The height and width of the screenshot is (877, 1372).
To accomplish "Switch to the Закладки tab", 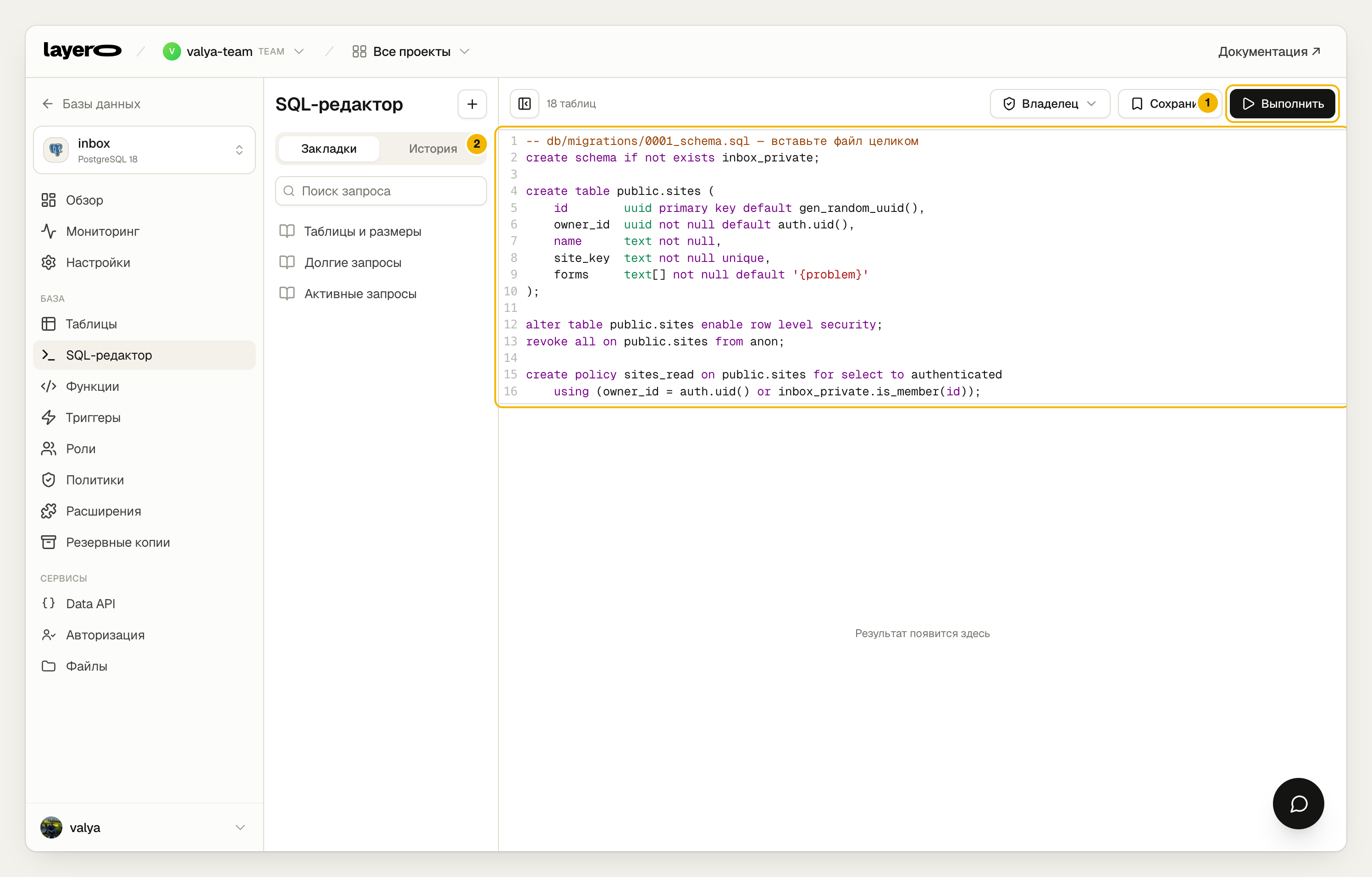I will click(x=329, y=149).
